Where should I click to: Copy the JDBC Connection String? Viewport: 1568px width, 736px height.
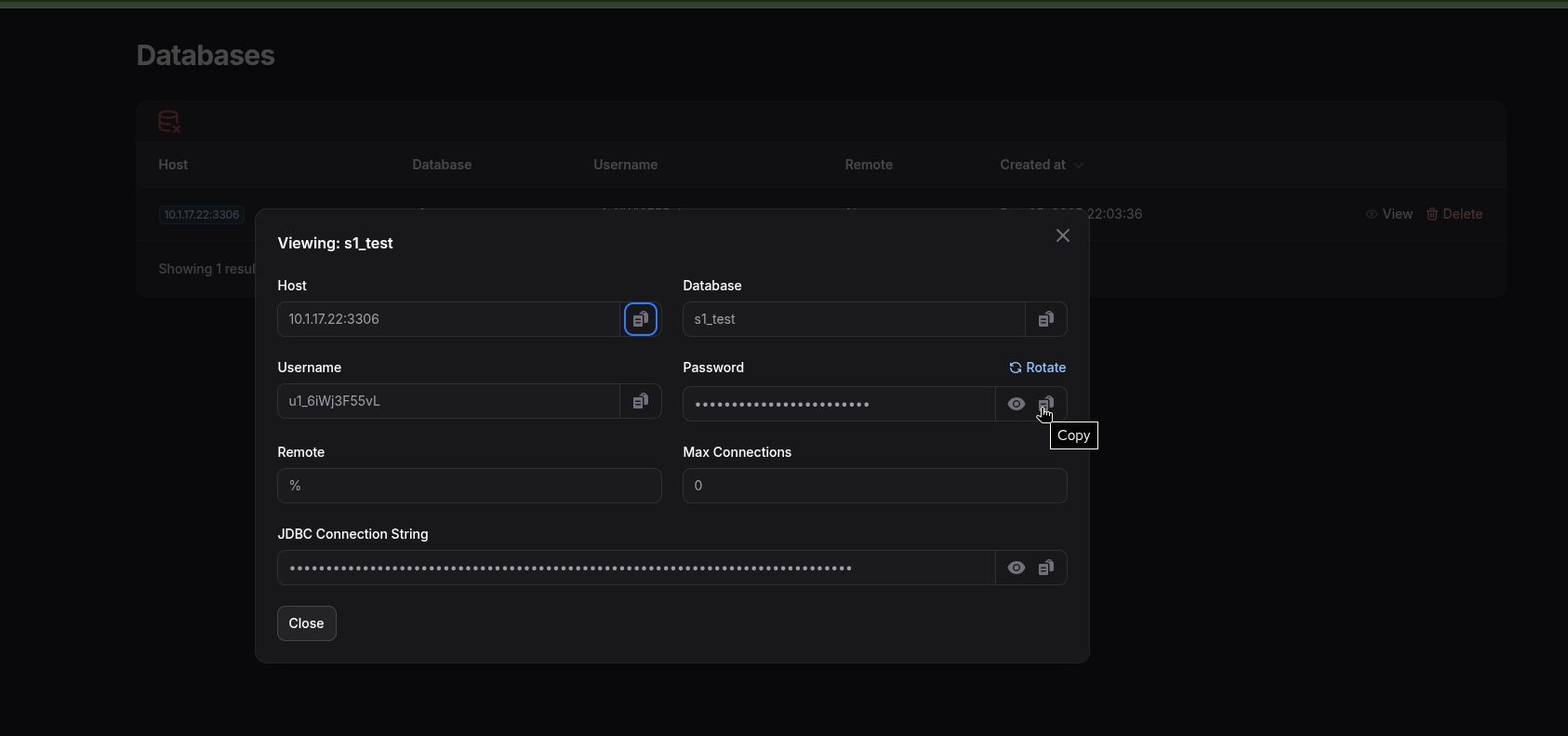pos(1046,568)
